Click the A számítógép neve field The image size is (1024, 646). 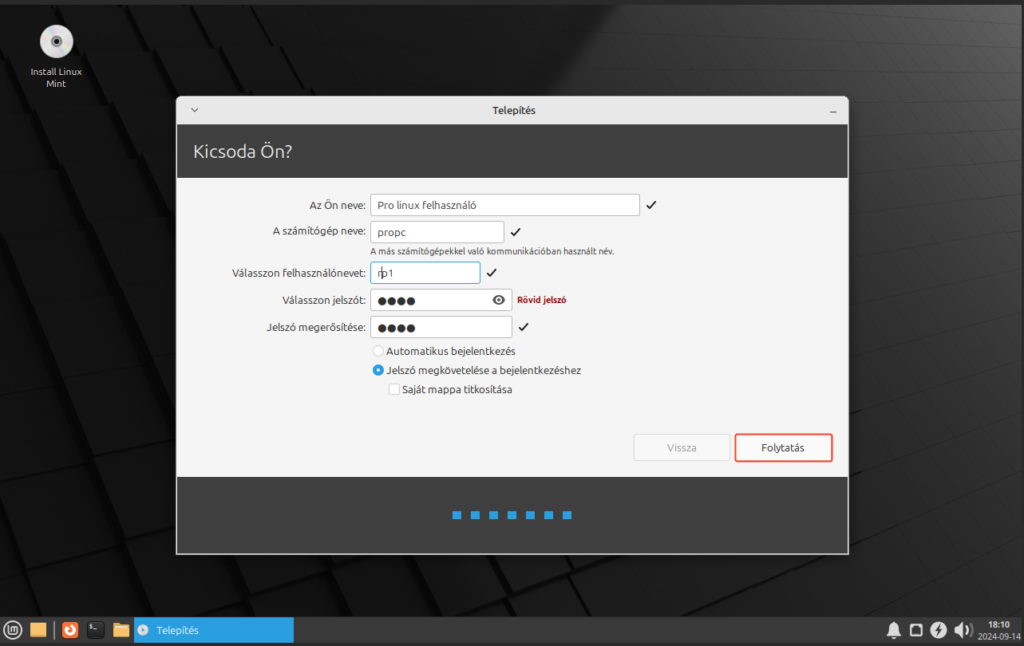pyautogui.click(x=437, y=232)
